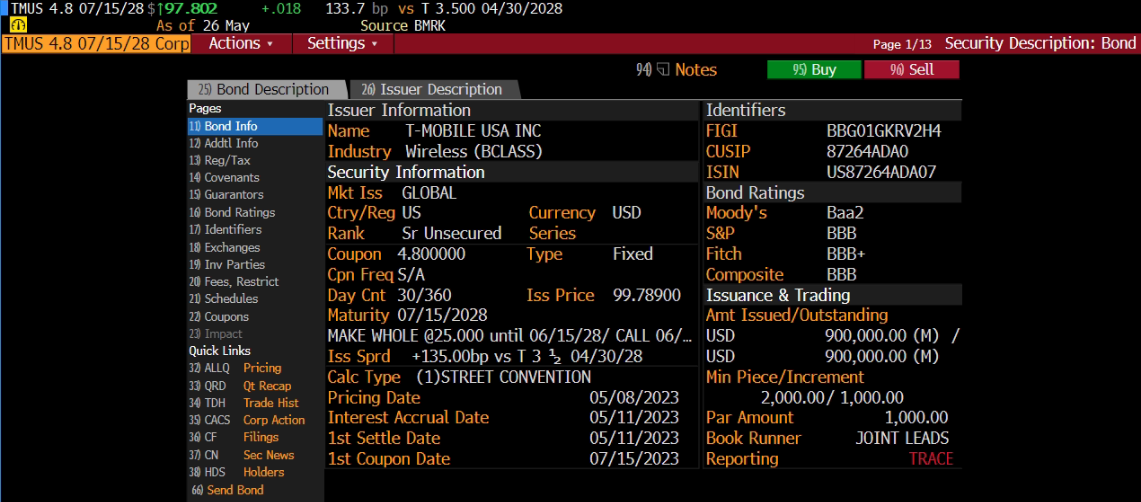The image size is (1141, 502).
Task: Click FIGI value BBG01GKRV2H4
Action: tap(883, 132)
